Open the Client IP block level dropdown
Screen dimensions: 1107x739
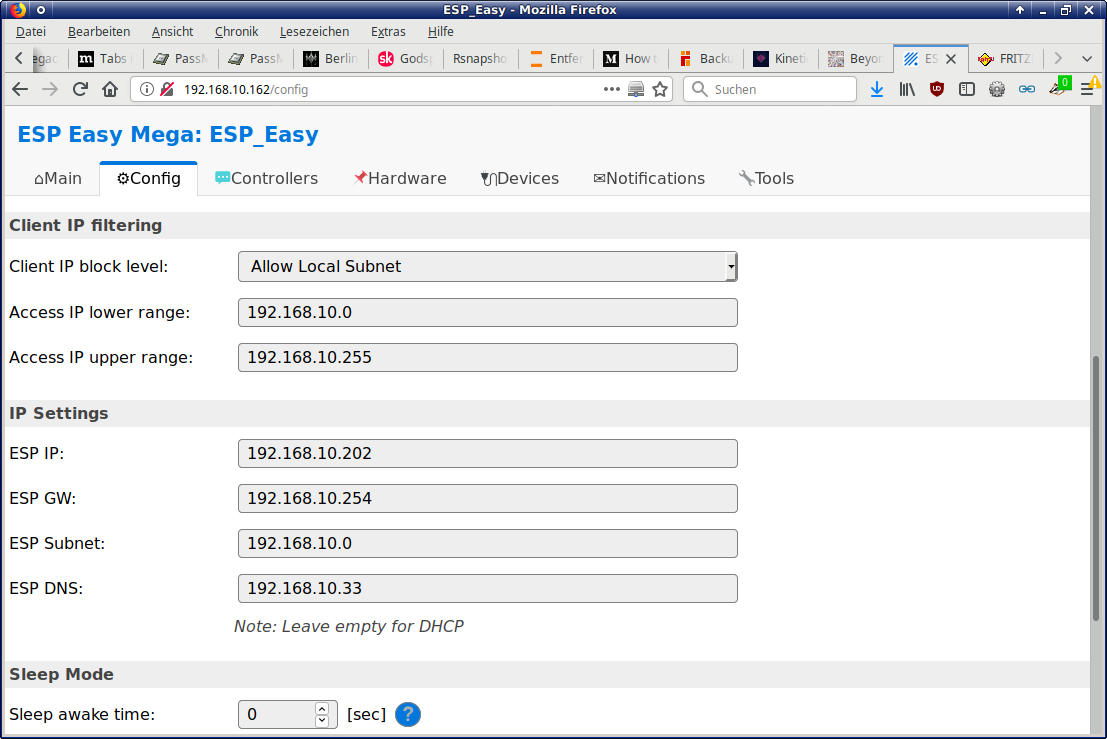pyautogui.click(x=487, y=266)
